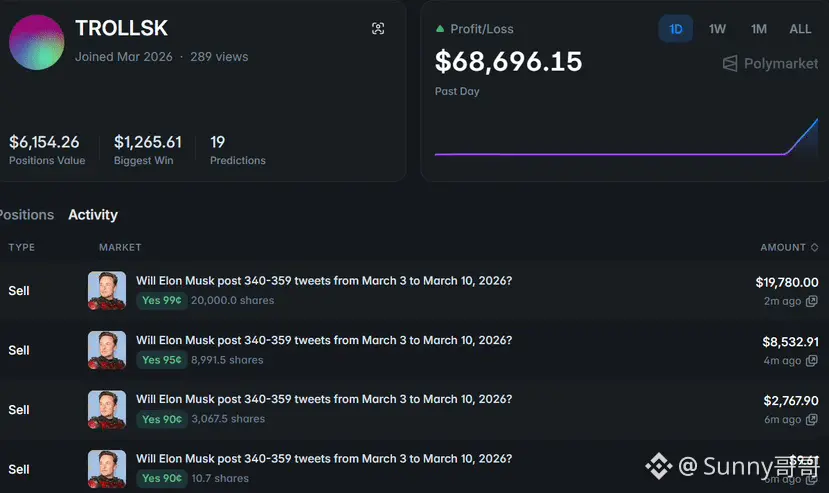Click the MARKET column header
829x493 pixels.
pyautogui.click(x=120, y=248)
